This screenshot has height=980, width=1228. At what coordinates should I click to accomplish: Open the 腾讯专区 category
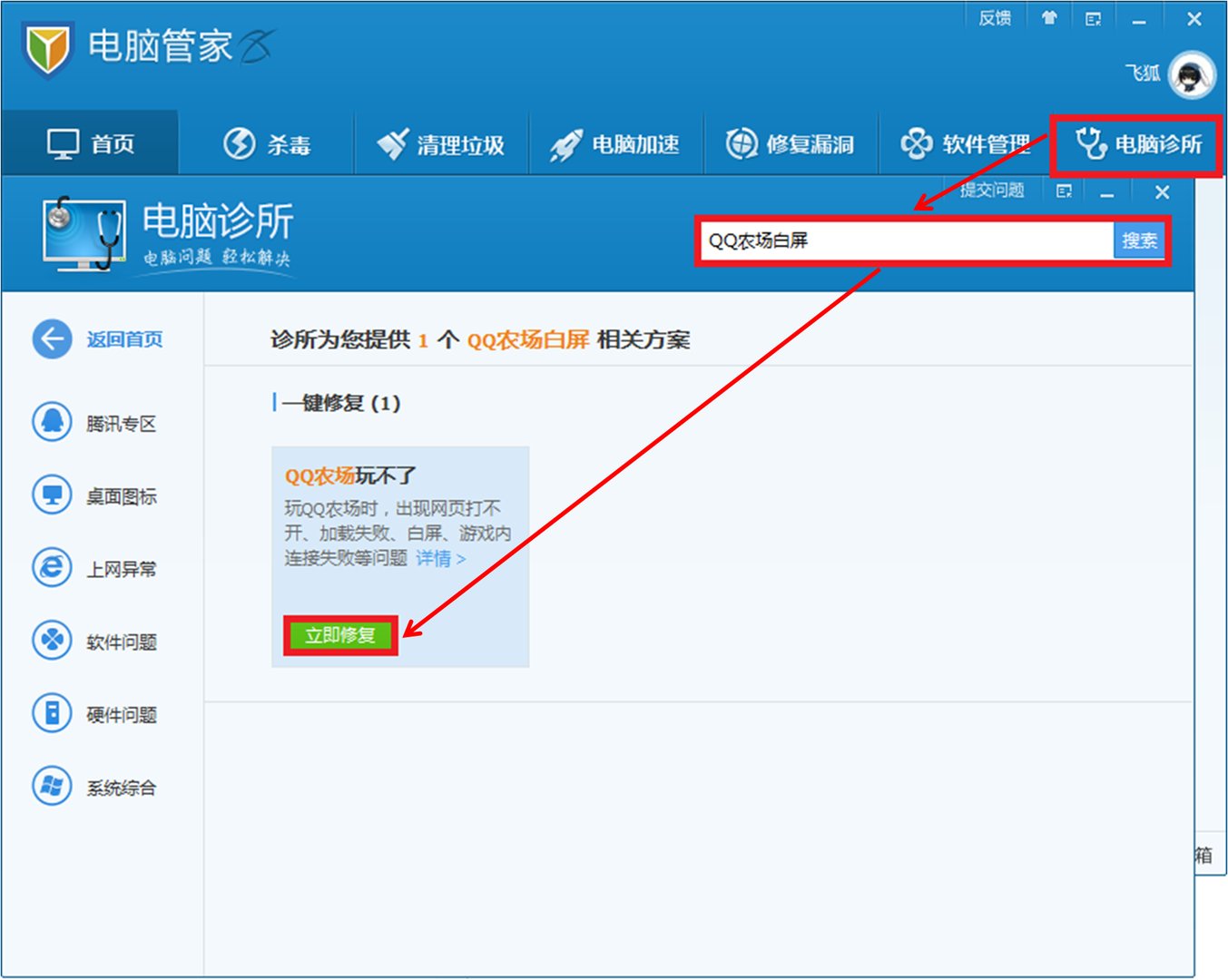click(94, 423)
